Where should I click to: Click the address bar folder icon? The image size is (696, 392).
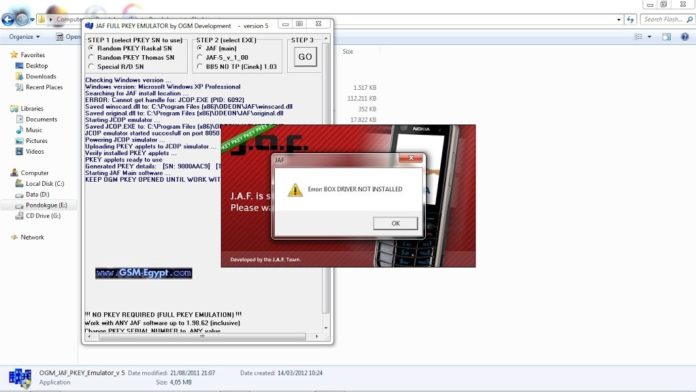[42, 20]
